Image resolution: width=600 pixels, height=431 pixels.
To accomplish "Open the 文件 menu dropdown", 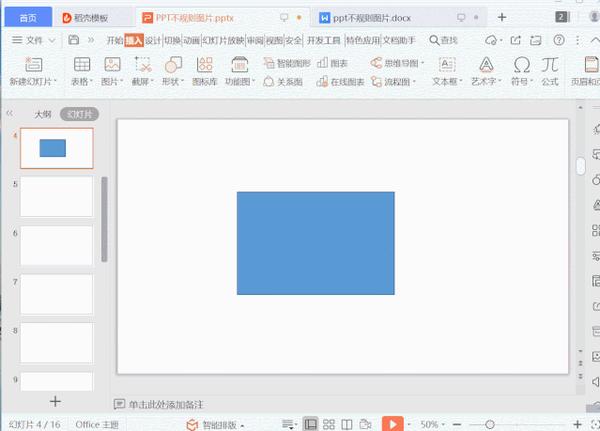I will click(x=34, y=40).
